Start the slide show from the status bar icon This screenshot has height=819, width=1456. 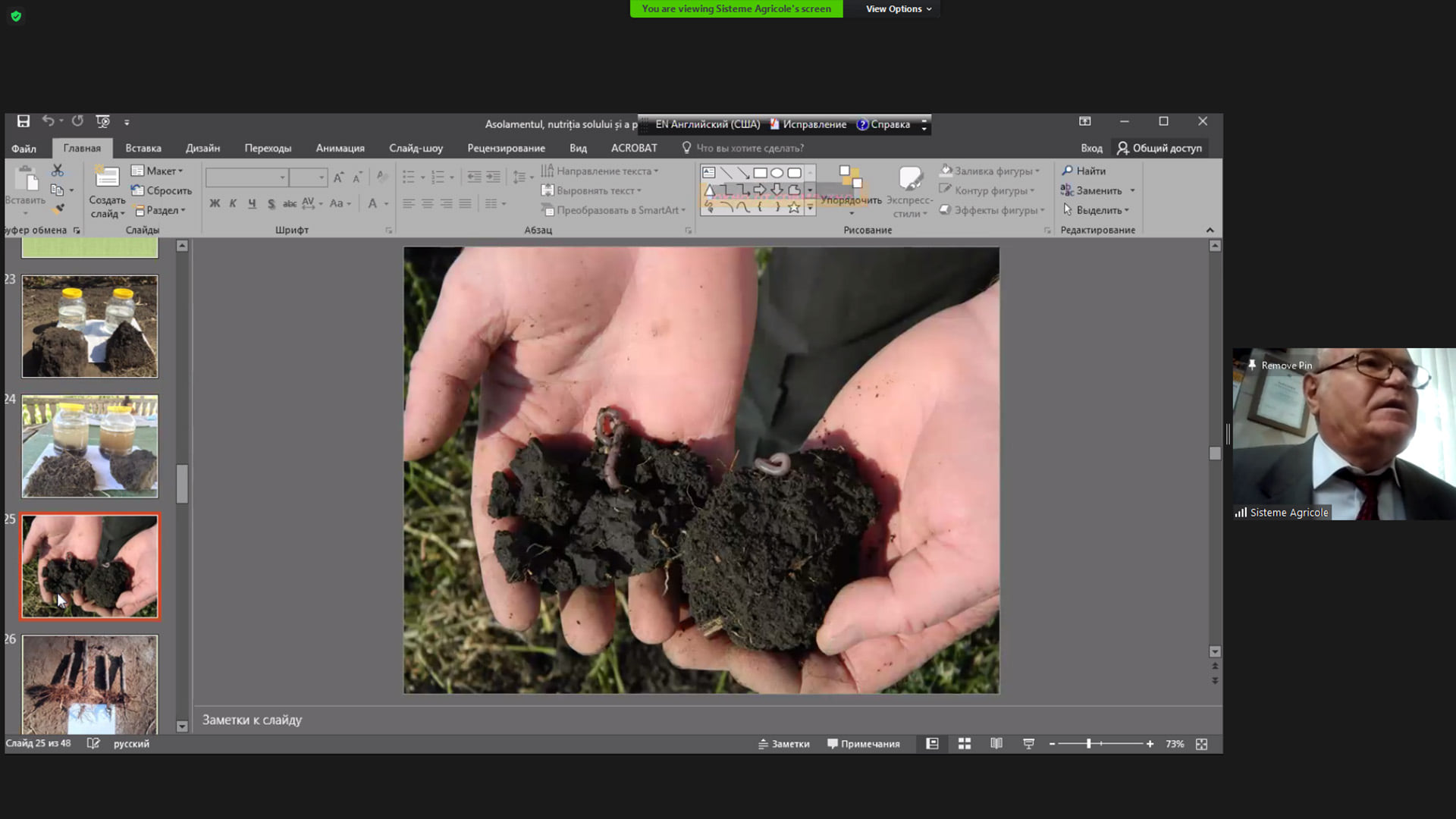[1028, 744]
